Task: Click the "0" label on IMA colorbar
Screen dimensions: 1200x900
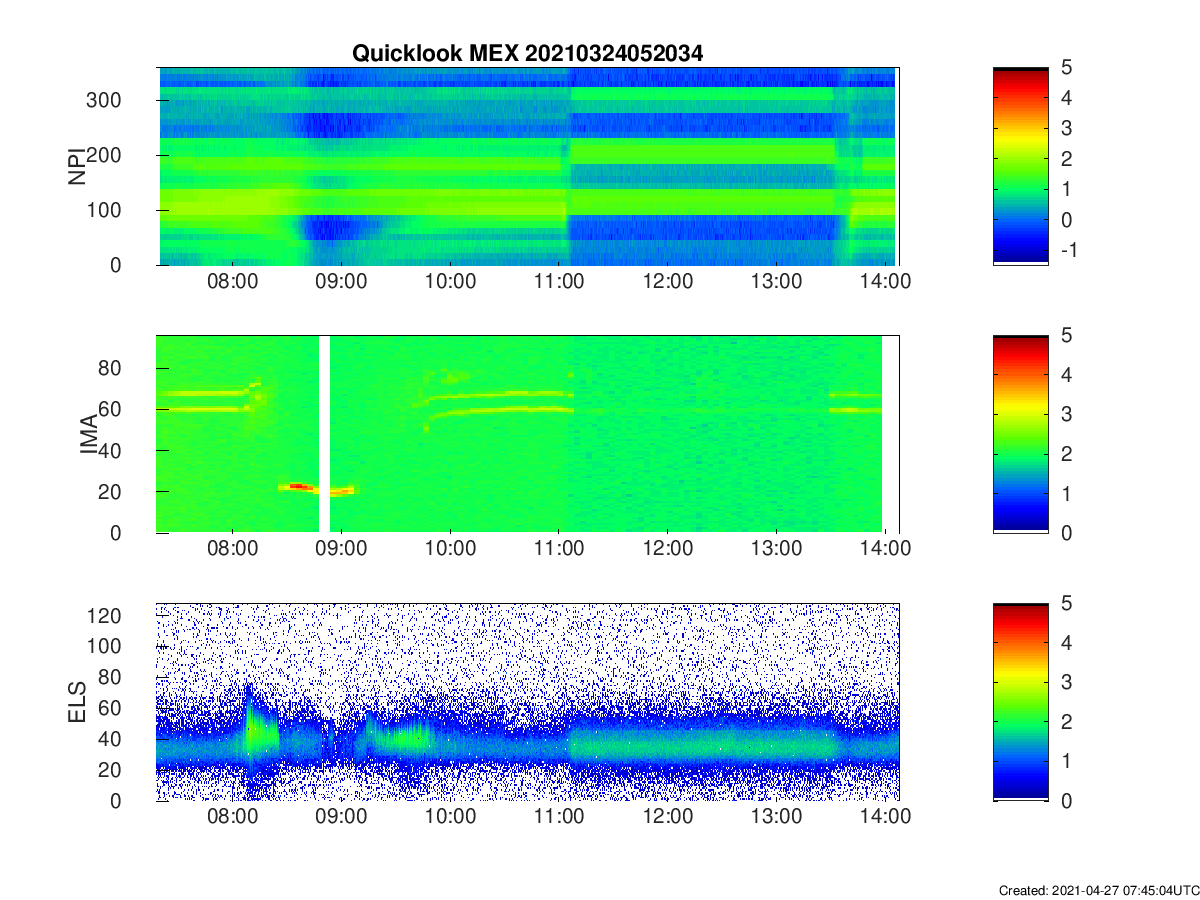Action: point(1066,532)
